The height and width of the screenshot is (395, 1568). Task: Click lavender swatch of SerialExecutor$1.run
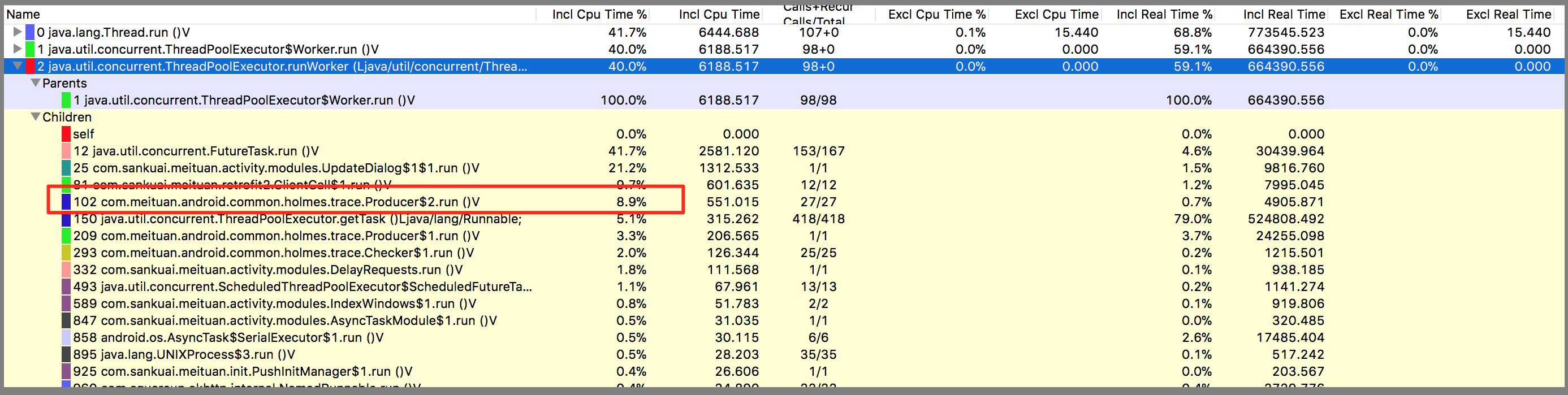pyautogui.click(x=66, y=337)
